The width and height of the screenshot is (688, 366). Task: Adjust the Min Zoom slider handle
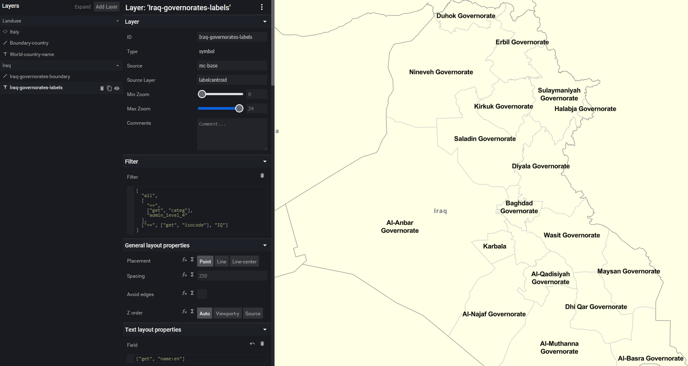point(202,94)
